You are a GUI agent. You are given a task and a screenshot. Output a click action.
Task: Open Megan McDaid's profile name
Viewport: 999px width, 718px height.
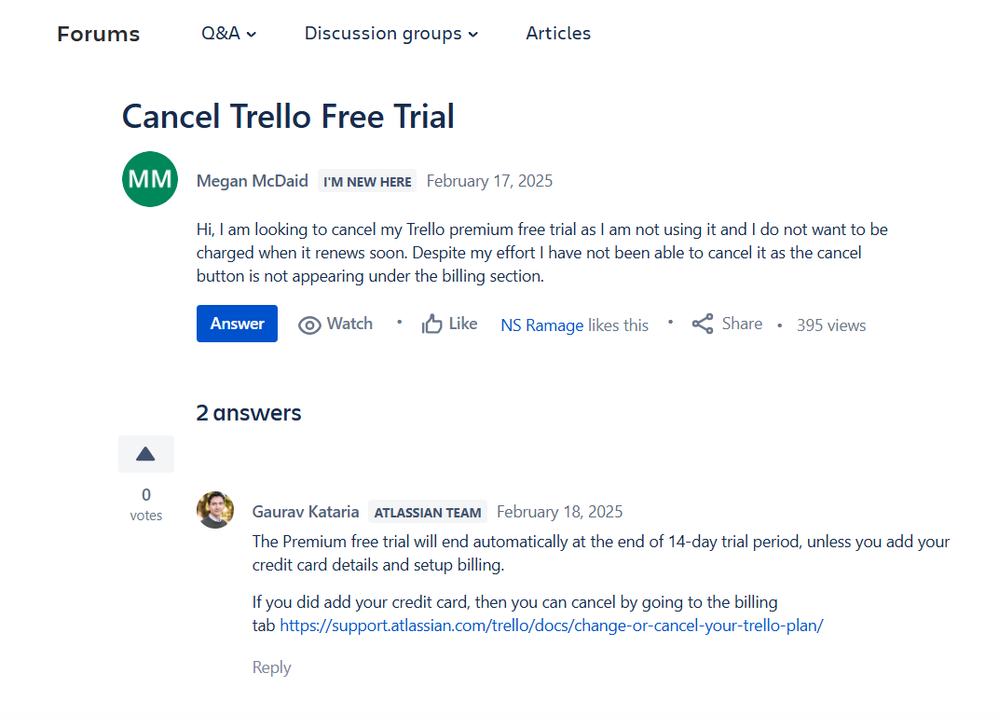tap(252, 181)
